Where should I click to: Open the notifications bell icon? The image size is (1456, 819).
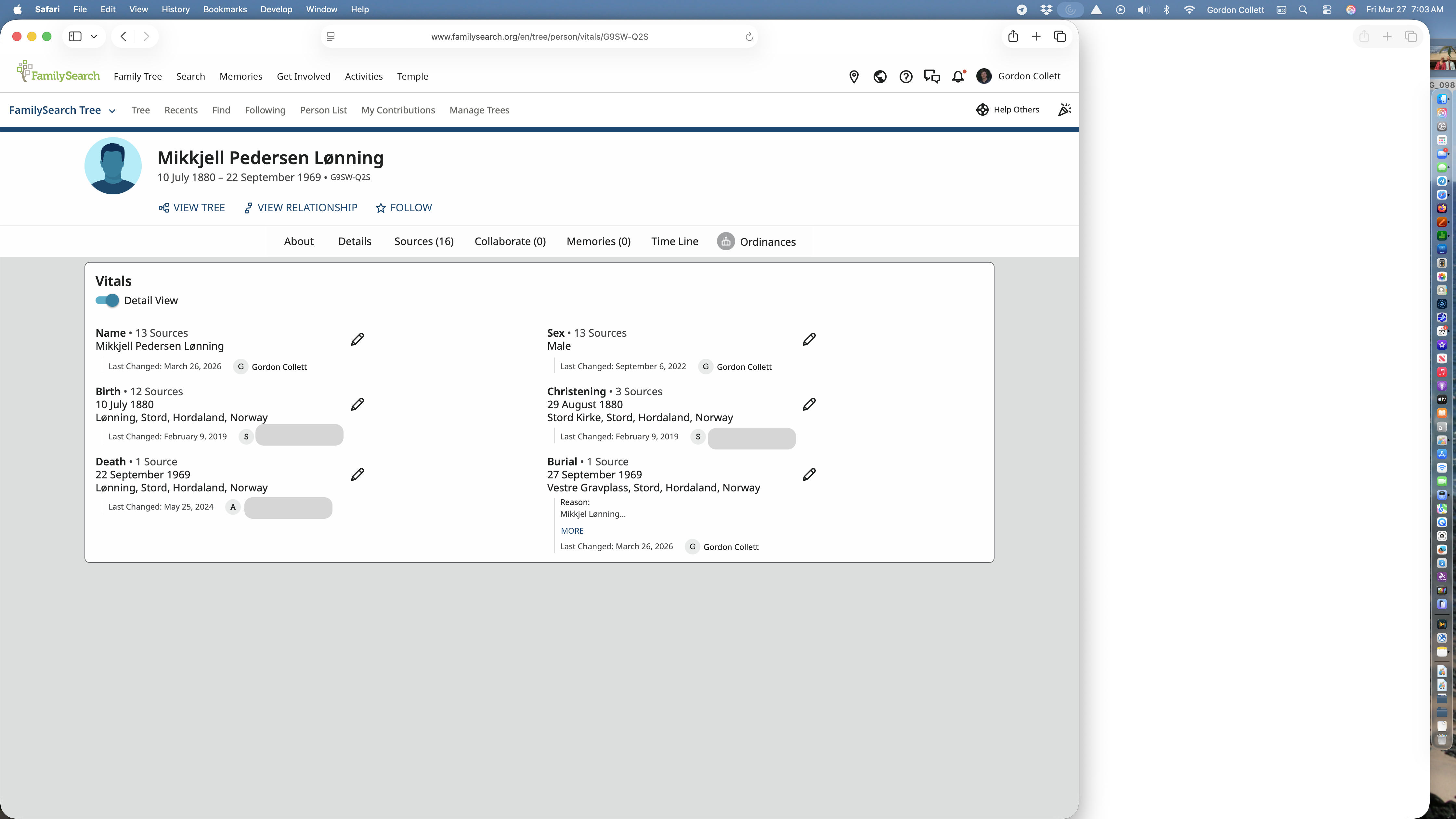click(x=958, y=76)
